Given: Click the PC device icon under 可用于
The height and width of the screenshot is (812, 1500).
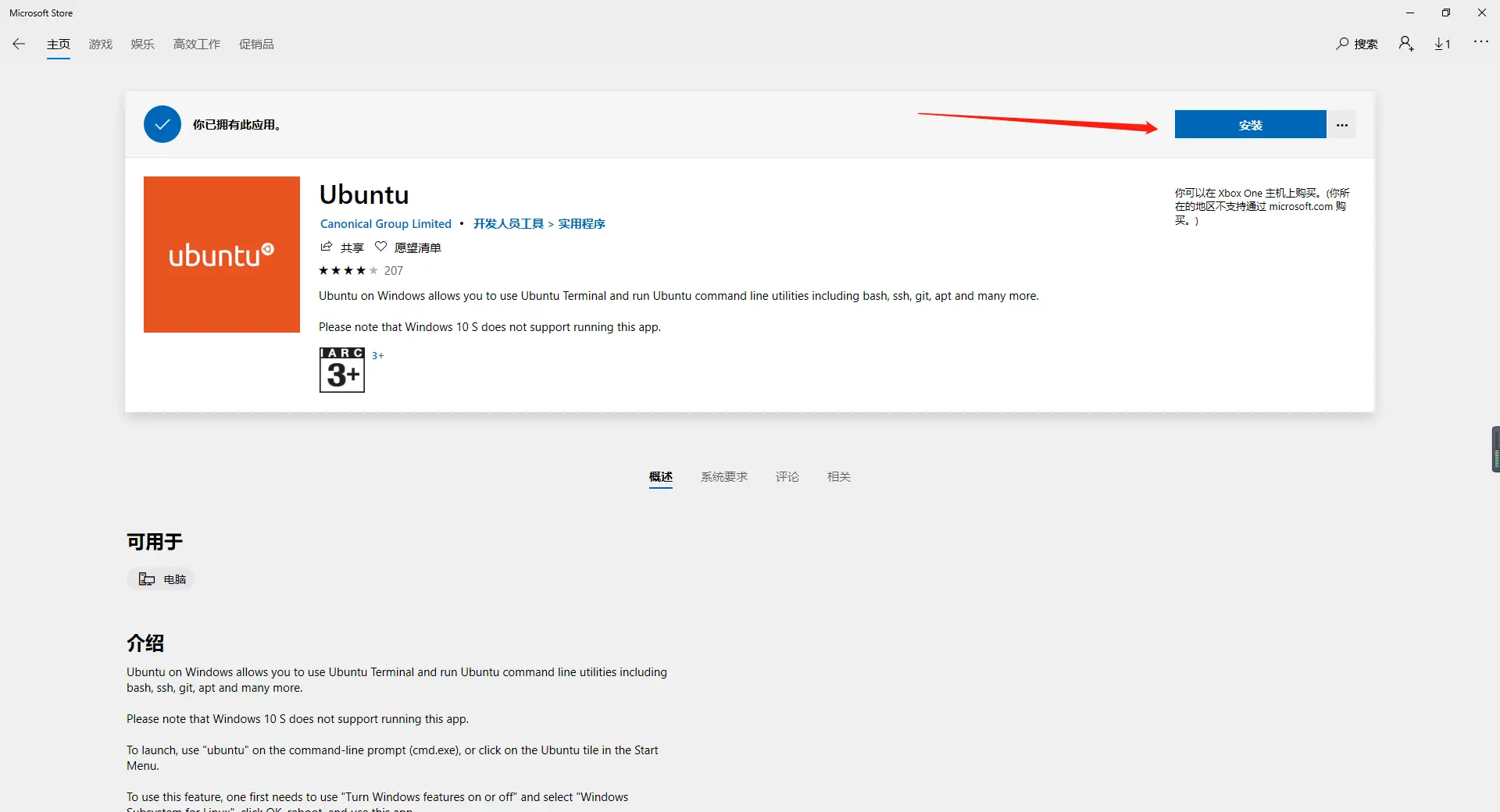Looking at the screenshot, I should (147, 579).
